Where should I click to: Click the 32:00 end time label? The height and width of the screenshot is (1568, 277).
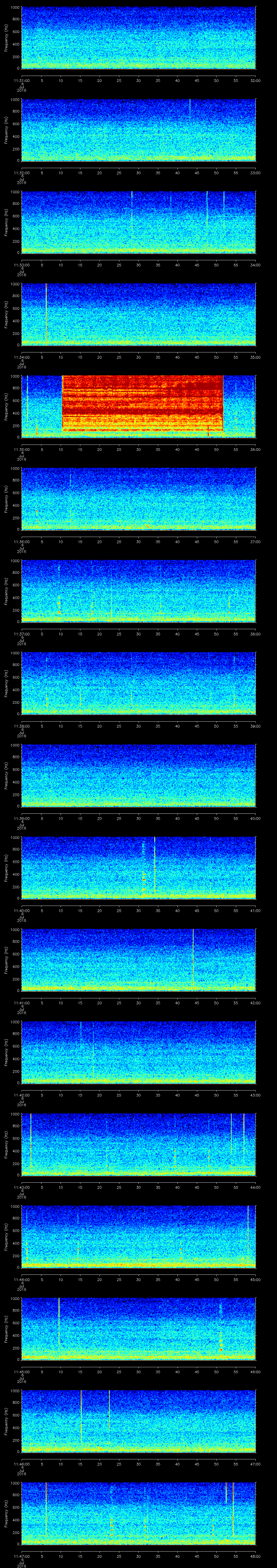coord(255,80)
